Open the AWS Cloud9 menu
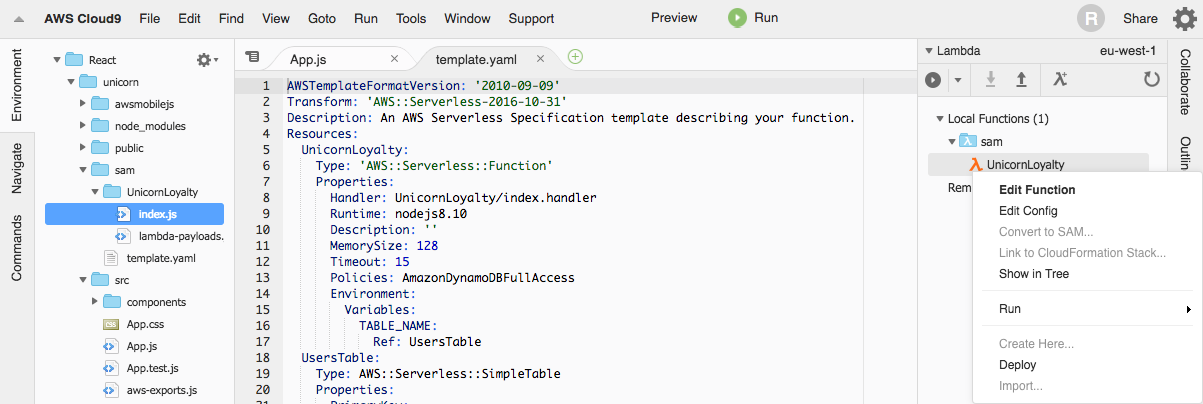Screen dimensions: 1203x404 coord(83,18)
